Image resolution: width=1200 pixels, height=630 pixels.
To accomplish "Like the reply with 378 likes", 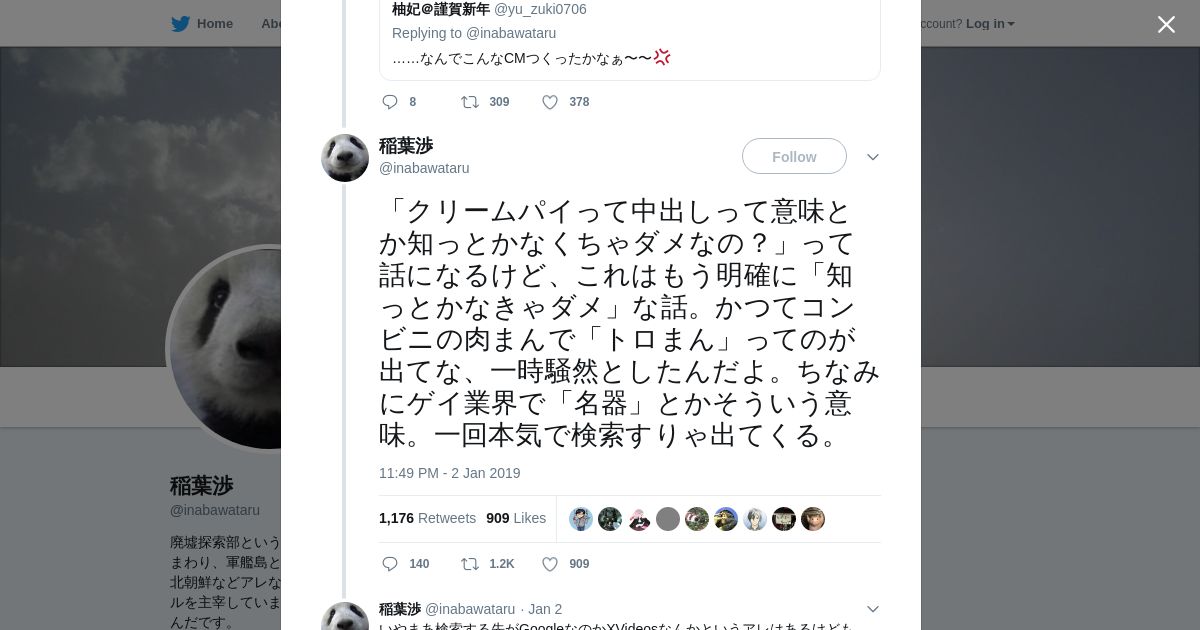I will click(550, 102).
